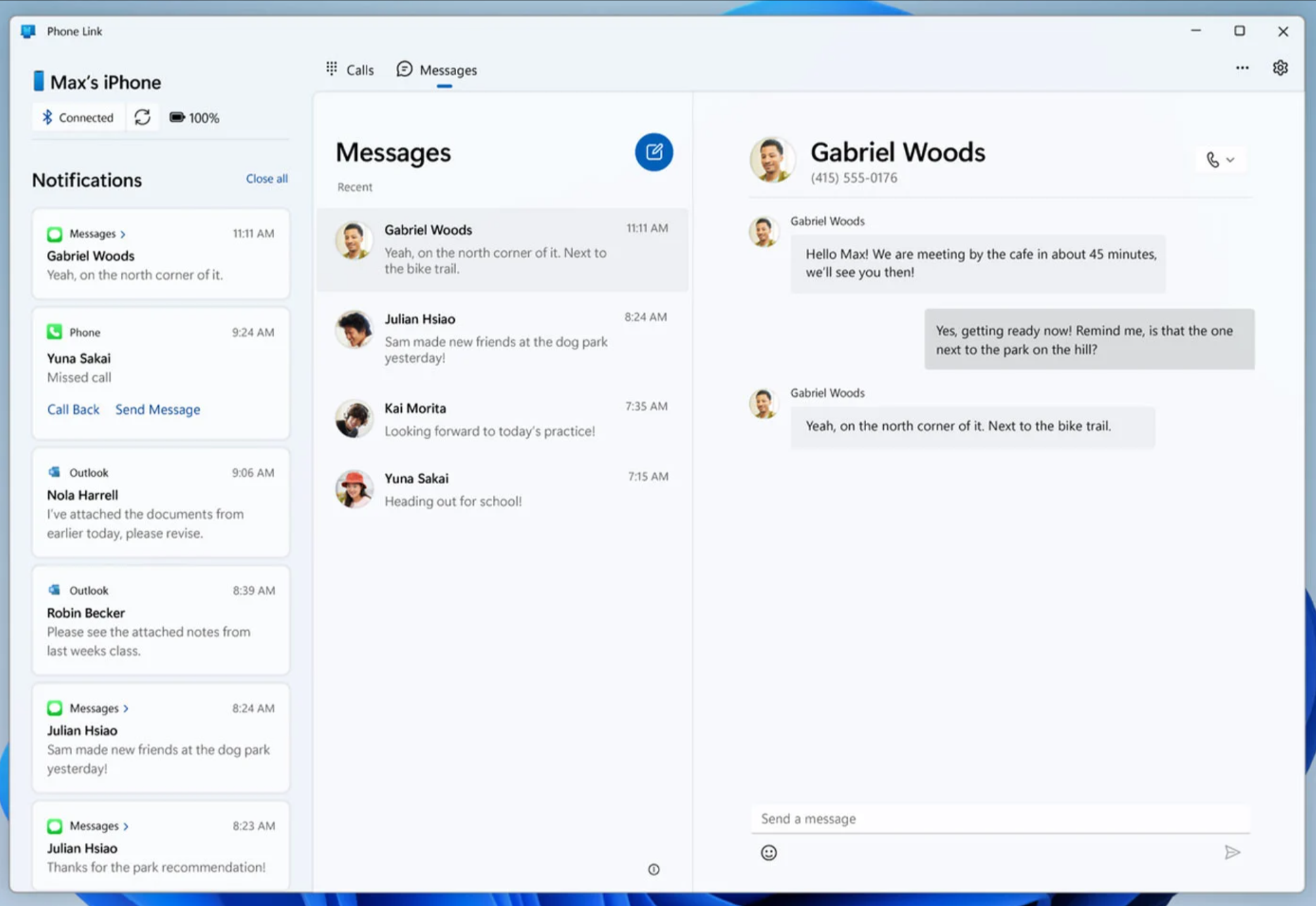Open the Julian Hsiao dog park notification
This screenshot has width=1316, height=906.
161,738
